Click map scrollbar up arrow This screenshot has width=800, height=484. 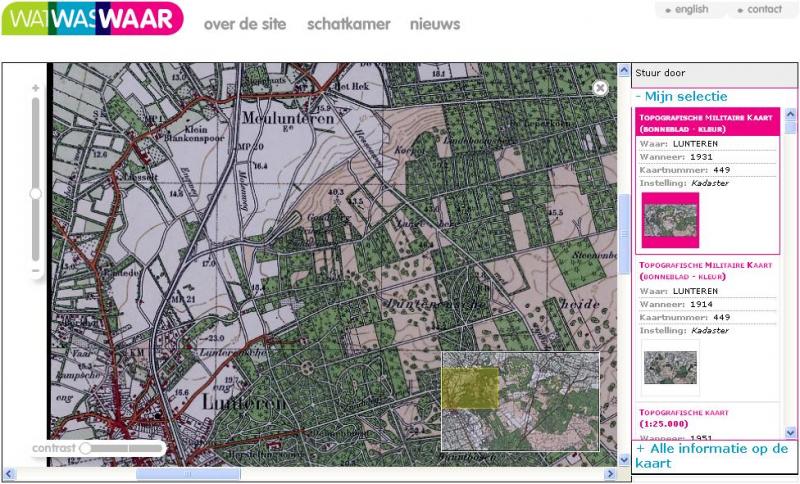[624, 70]
